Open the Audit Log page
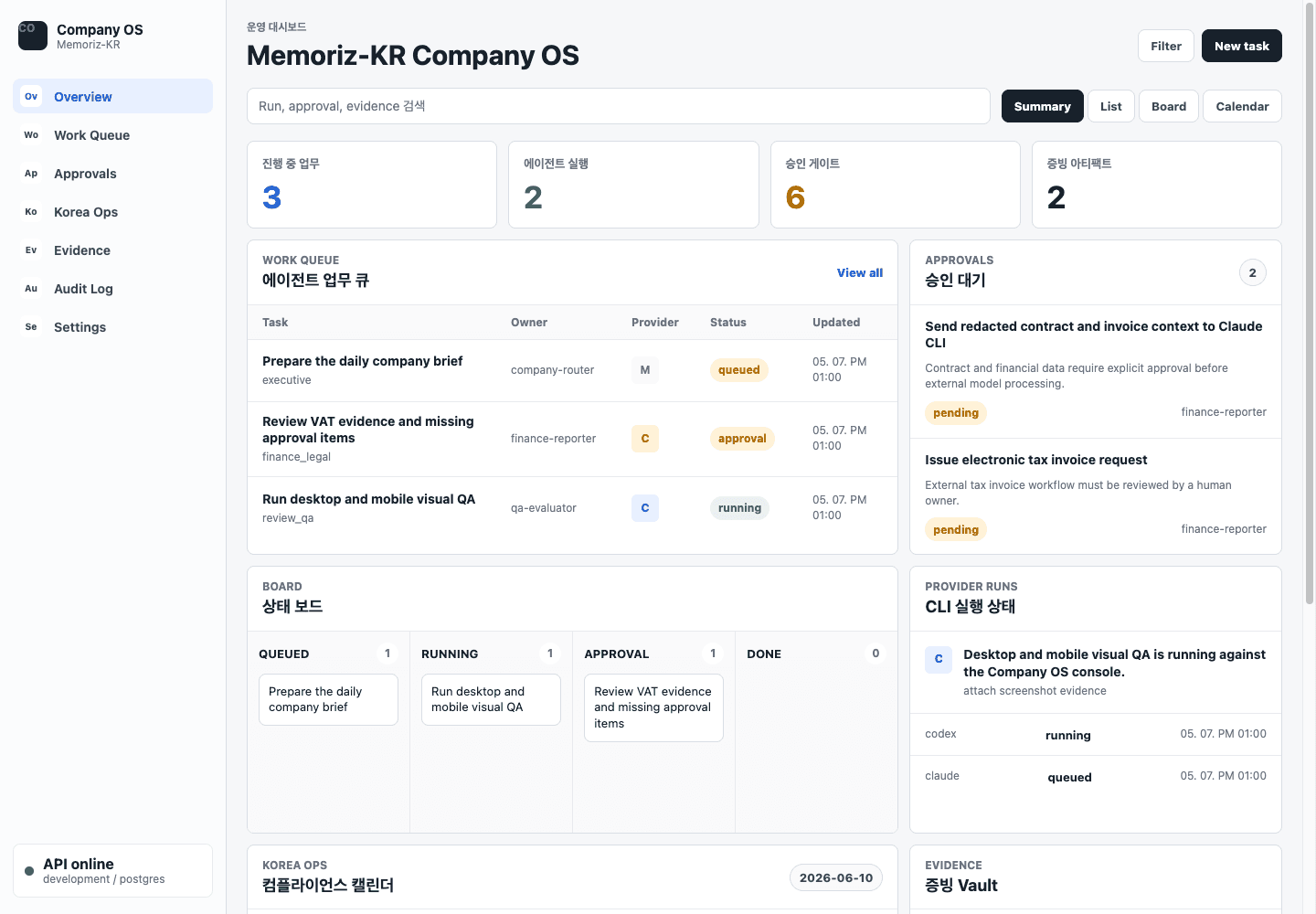The image size is (1316, 914). click(112, 288)
